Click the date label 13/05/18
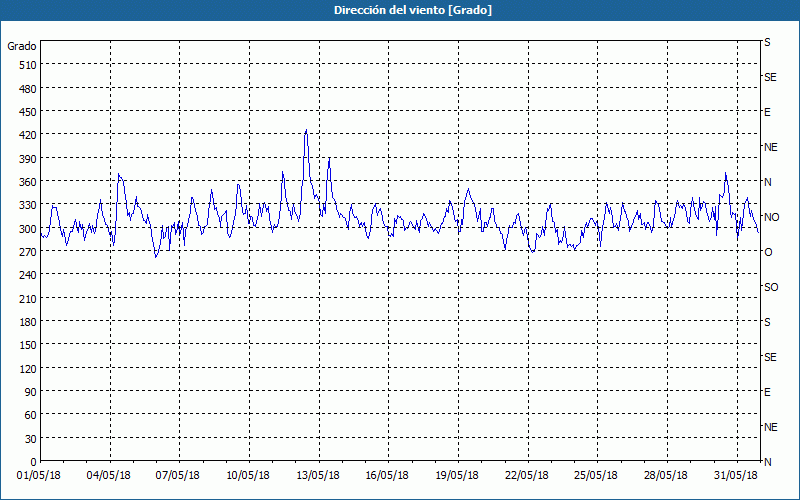 pyautogui.click(x=318, y=476)
